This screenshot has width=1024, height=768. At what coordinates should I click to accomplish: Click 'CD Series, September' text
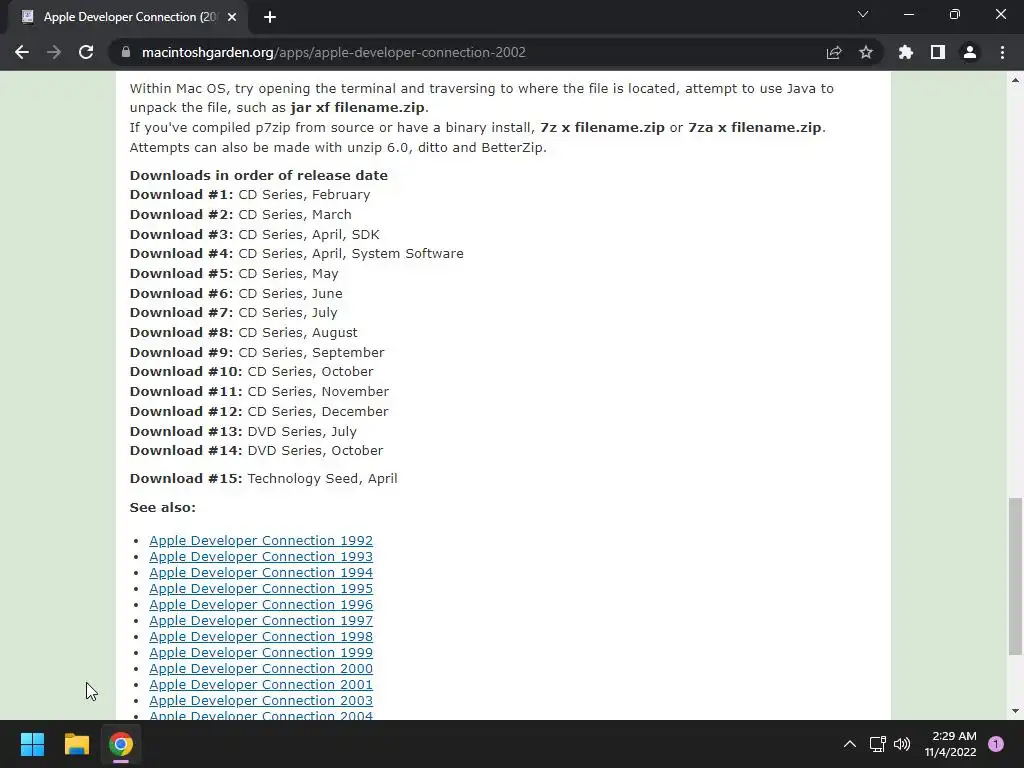311,353
